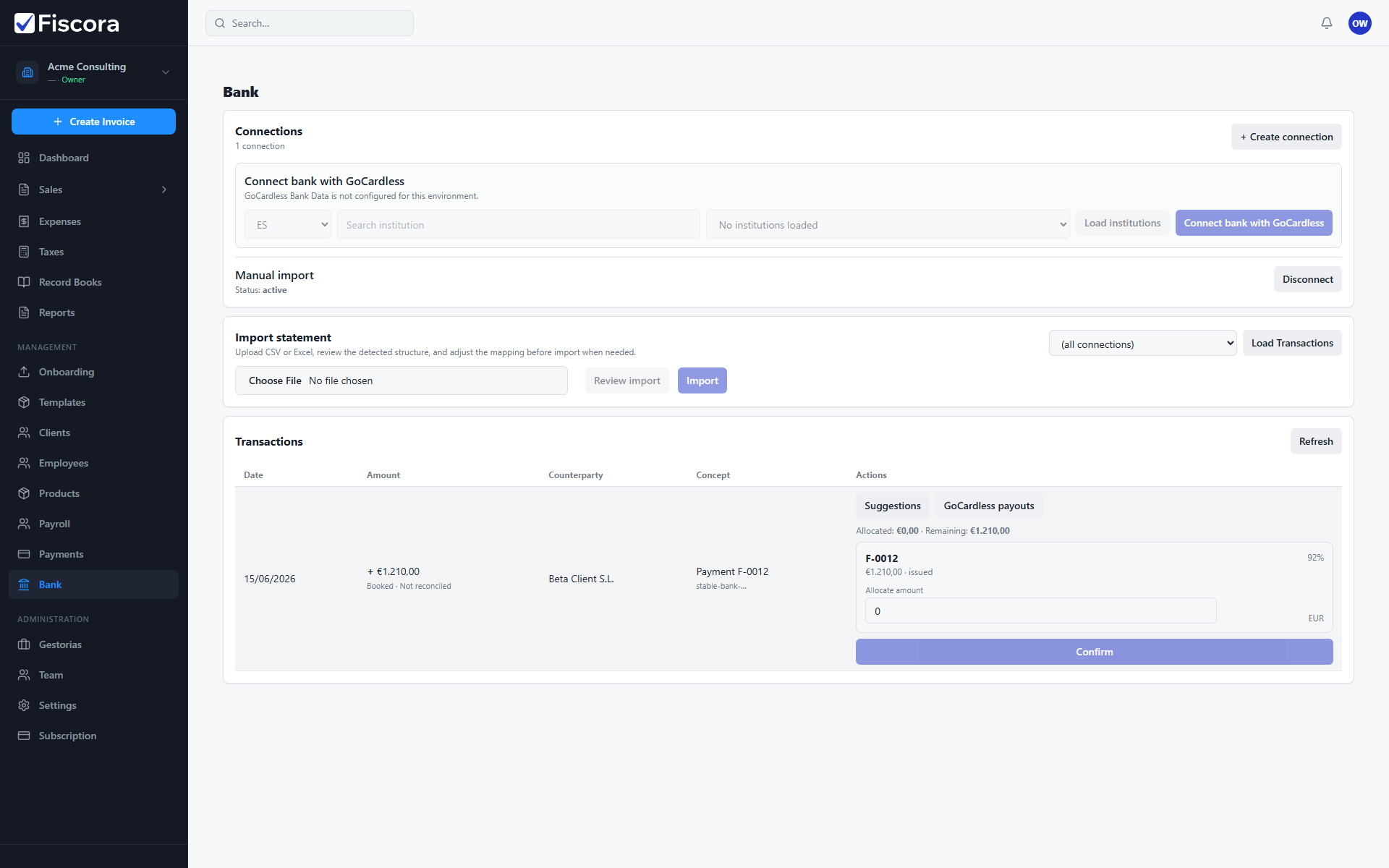Open the (all connections) dropdown
The width and height of the screenshot is (1389, 868).
[1143, 344]
